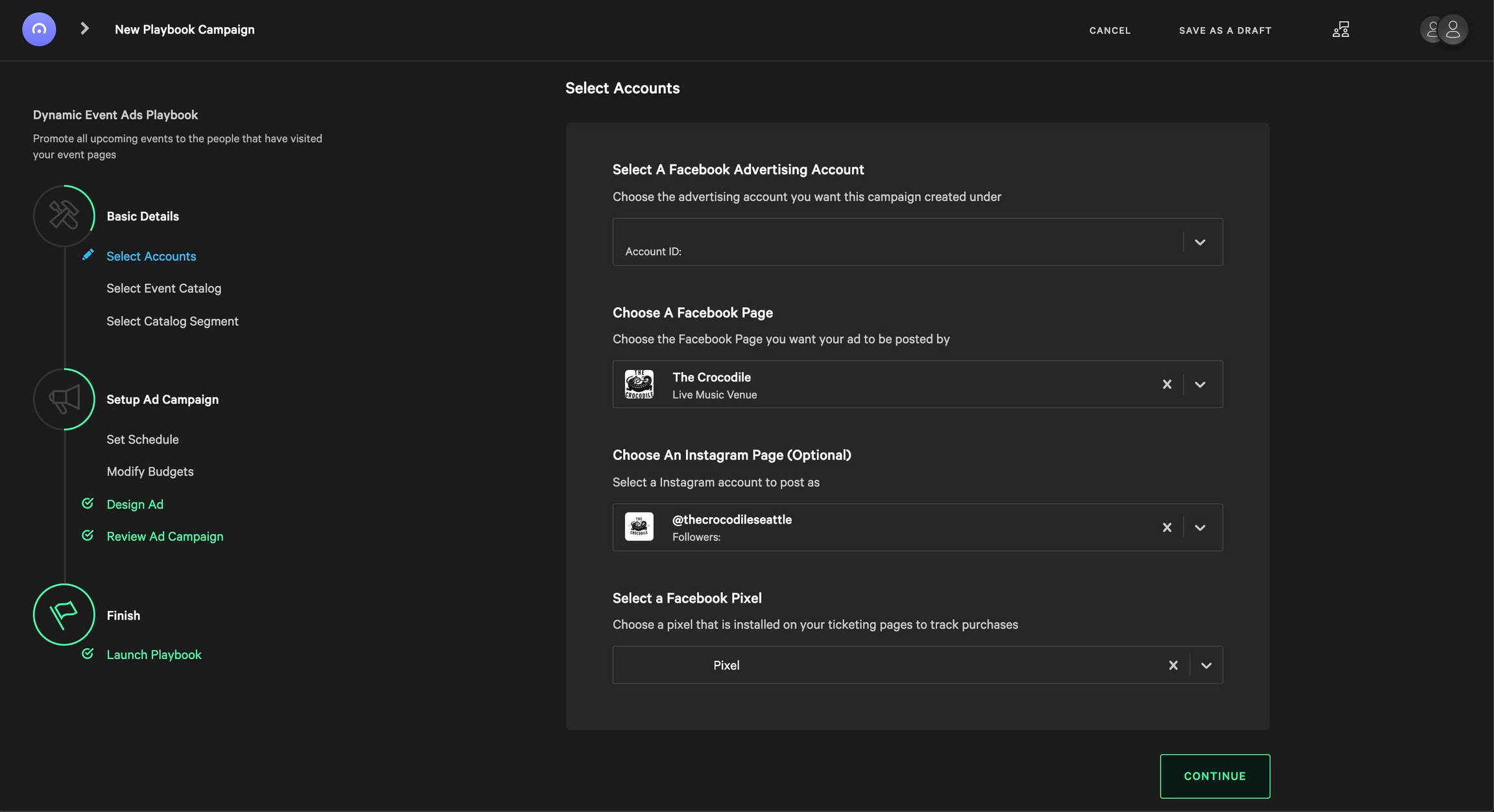Click the purple home logo icon

39,29
